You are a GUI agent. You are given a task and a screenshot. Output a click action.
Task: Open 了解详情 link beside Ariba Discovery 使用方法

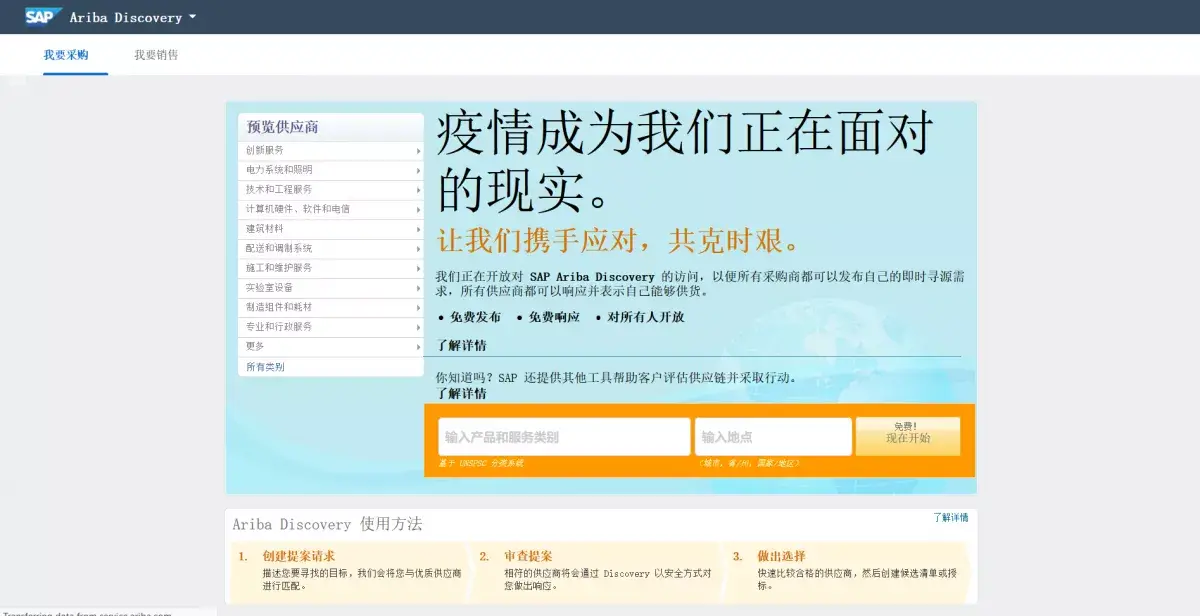(950, 518)
